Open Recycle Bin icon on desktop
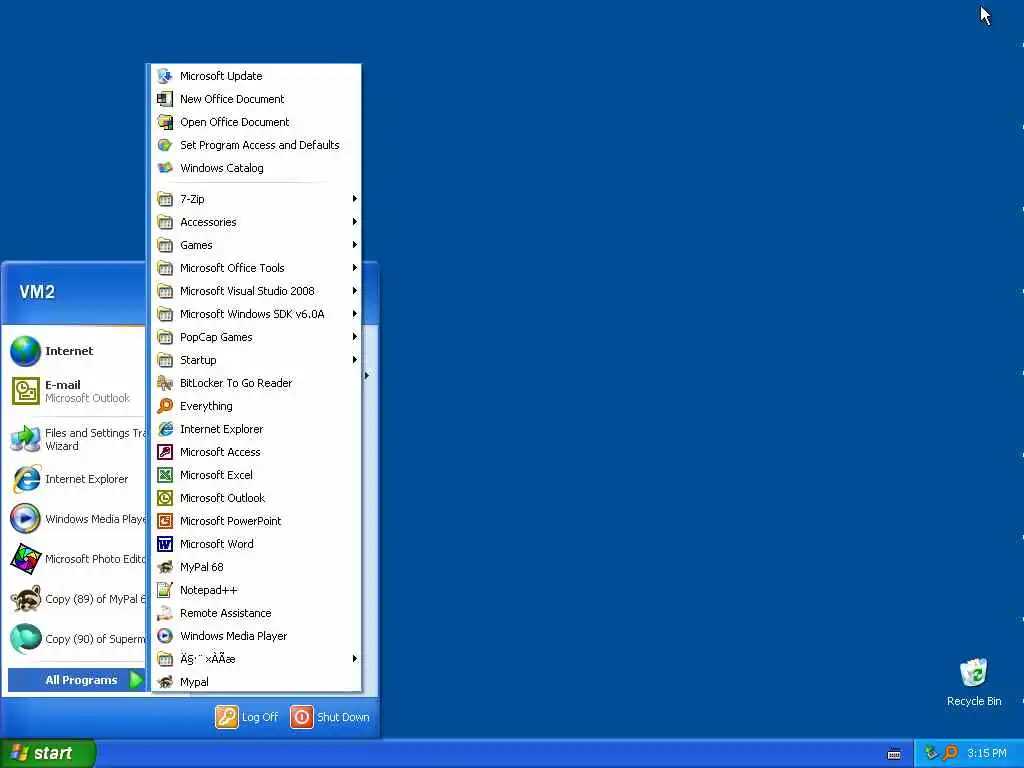The image size is (1024, 768). click(x=974, y=673)
